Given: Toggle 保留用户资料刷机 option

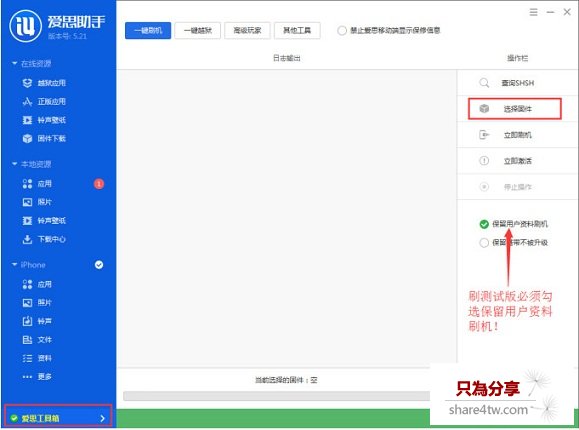Looking at the screenshot, I should tap(484, 224).
